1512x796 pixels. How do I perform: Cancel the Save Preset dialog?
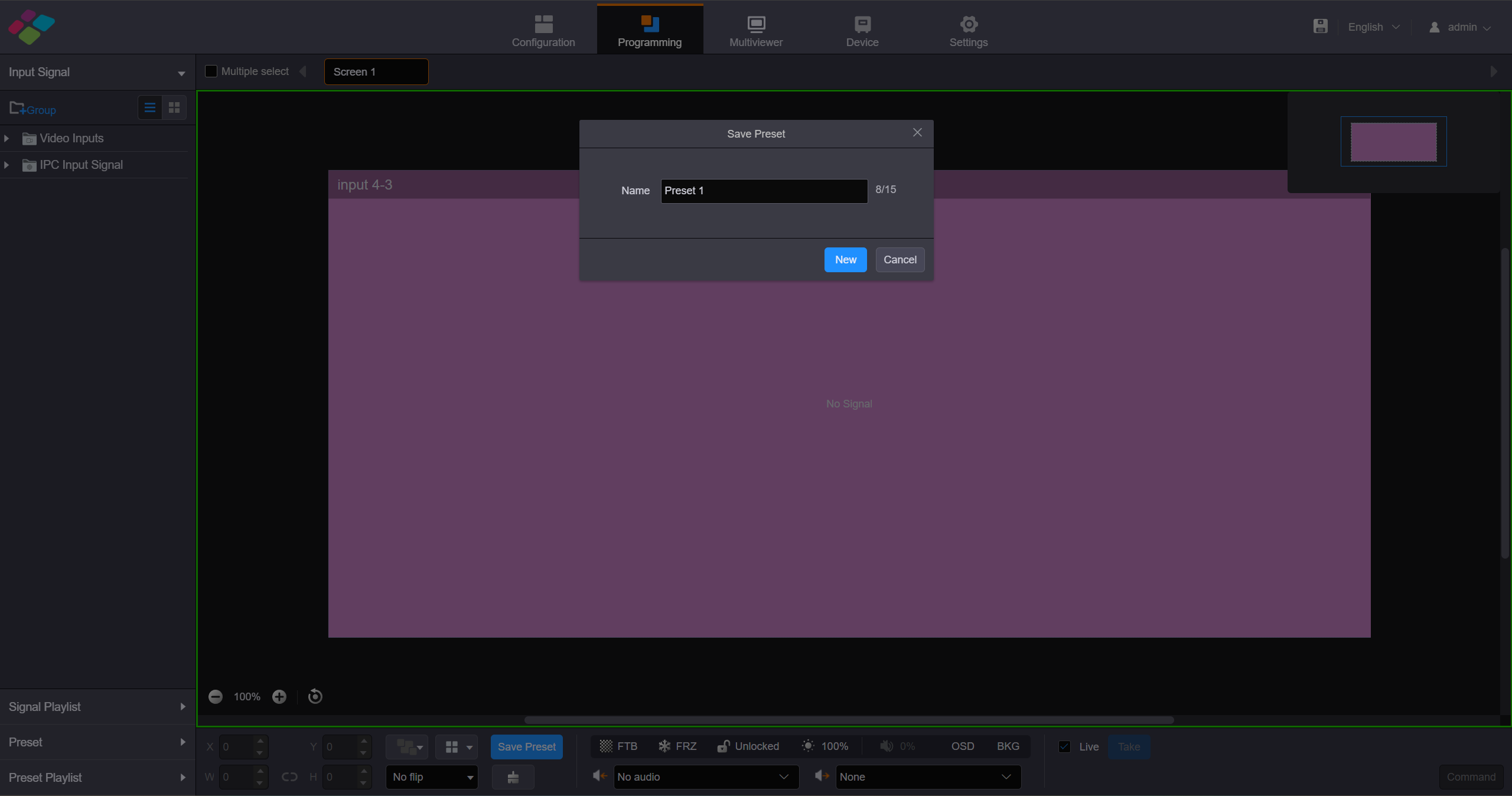point(900,260)
